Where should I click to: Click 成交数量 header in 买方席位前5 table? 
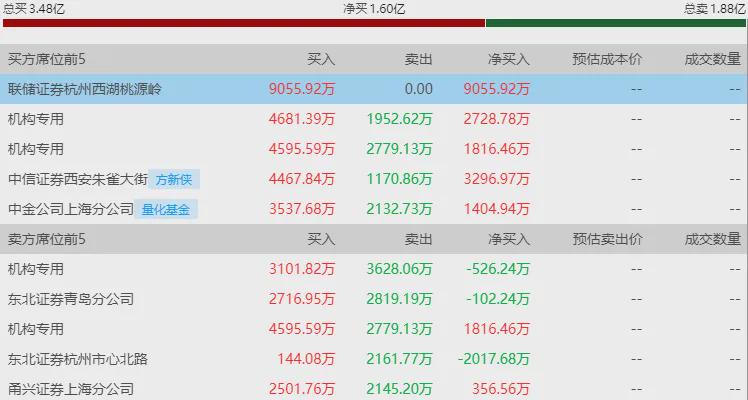coord(713,59)
